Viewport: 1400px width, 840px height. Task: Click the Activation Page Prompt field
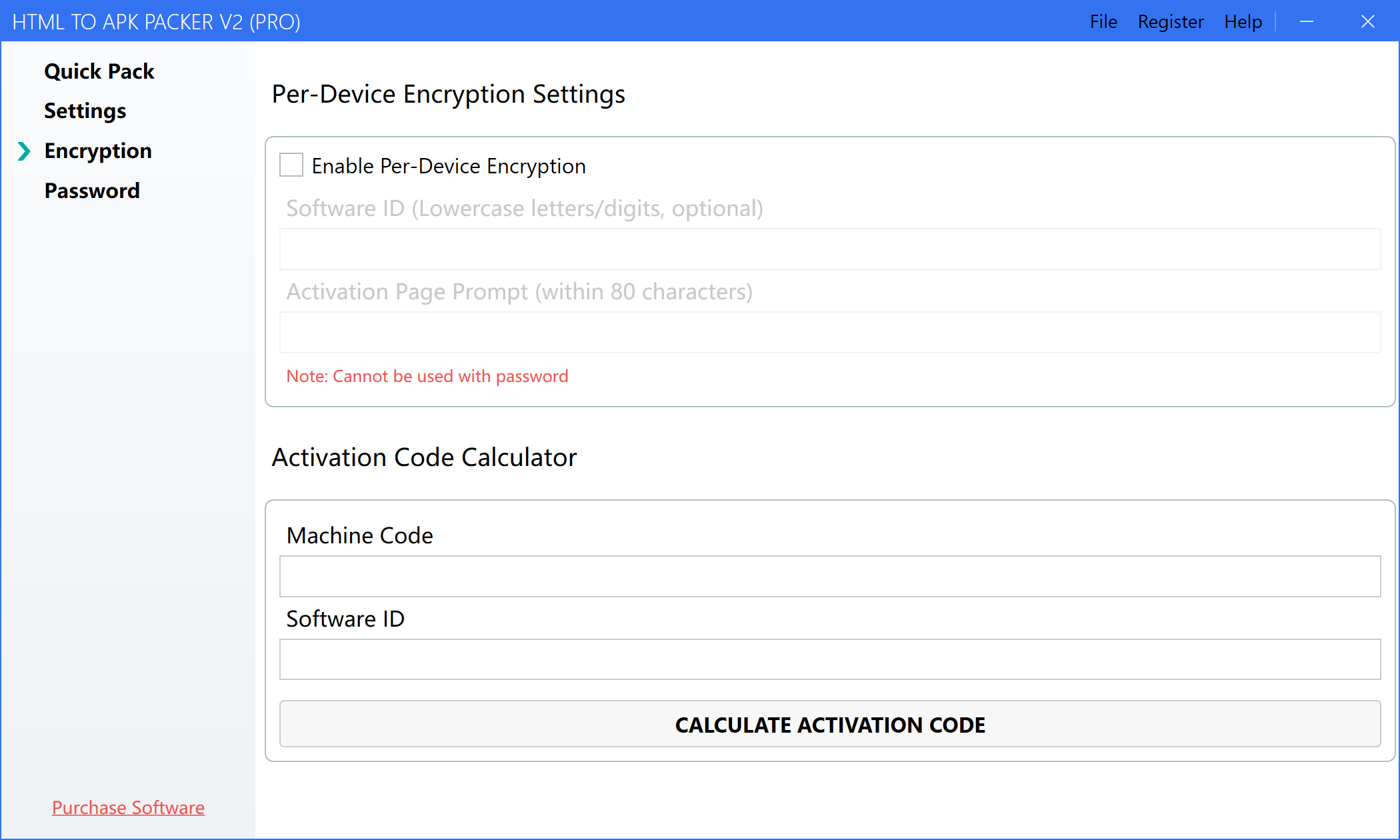(x=829, y=332)
